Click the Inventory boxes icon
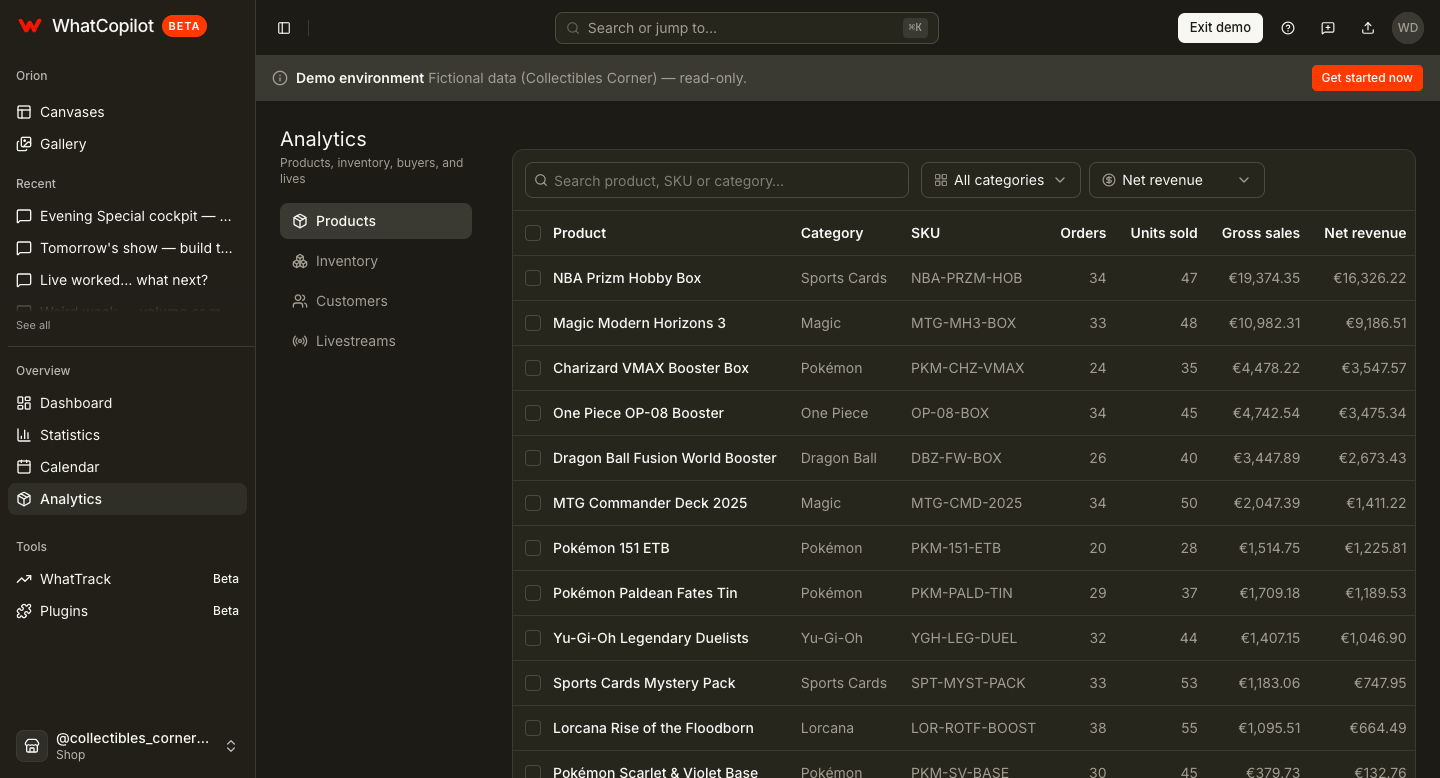The width and height of the screenshot is (1440, 778). 300,261
